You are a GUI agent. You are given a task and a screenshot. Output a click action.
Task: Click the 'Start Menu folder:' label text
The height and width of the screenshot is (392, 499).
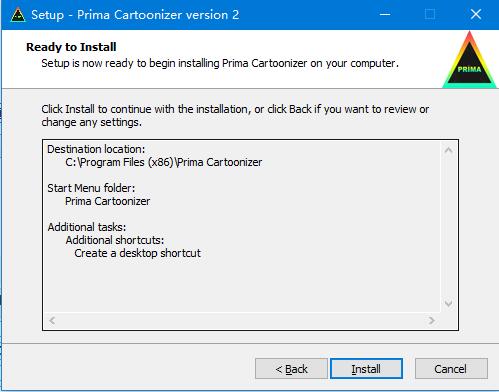point(91,188)
